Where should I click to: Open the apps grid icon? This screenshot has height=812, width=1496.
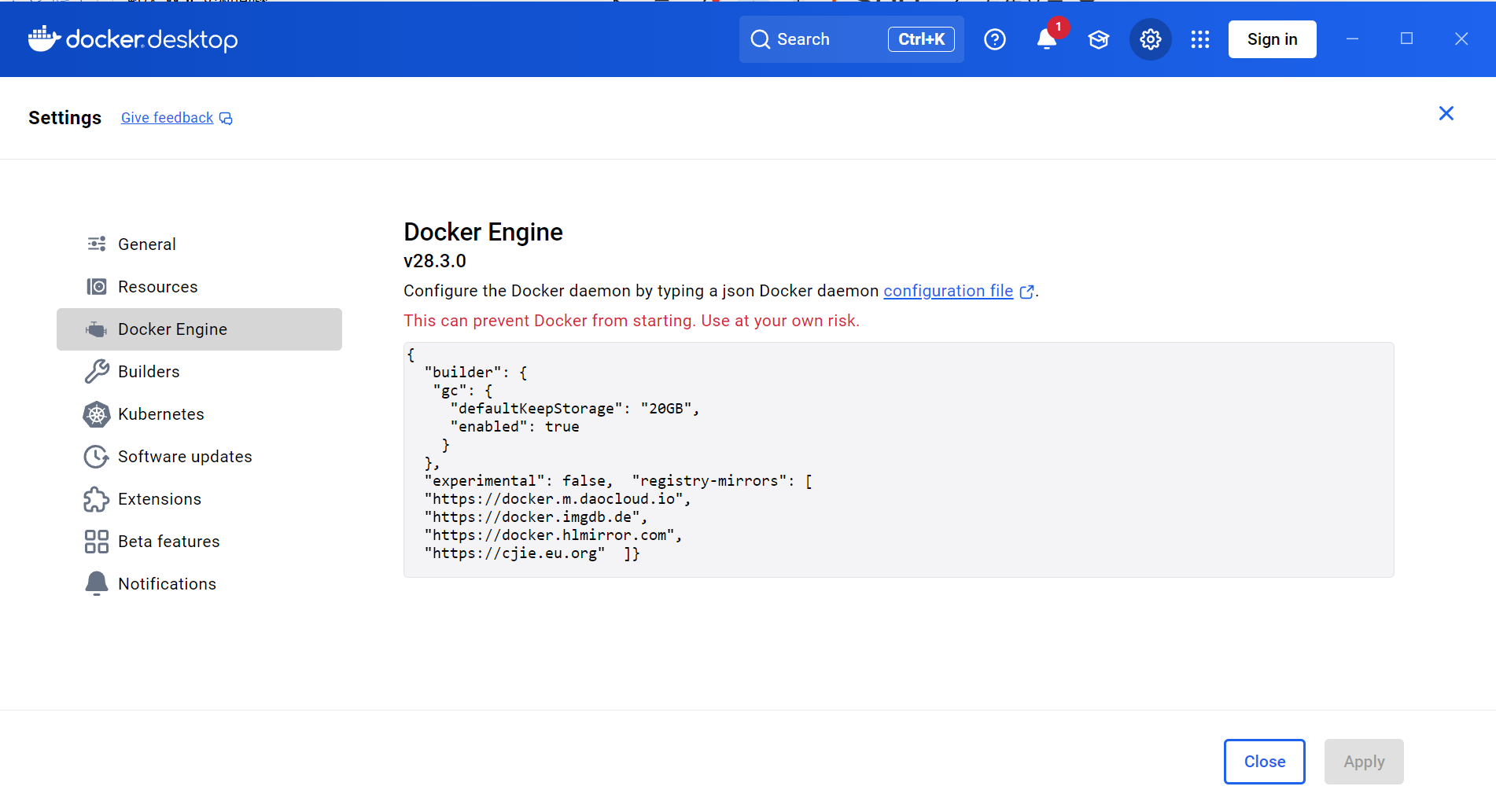pos(1200,39)
